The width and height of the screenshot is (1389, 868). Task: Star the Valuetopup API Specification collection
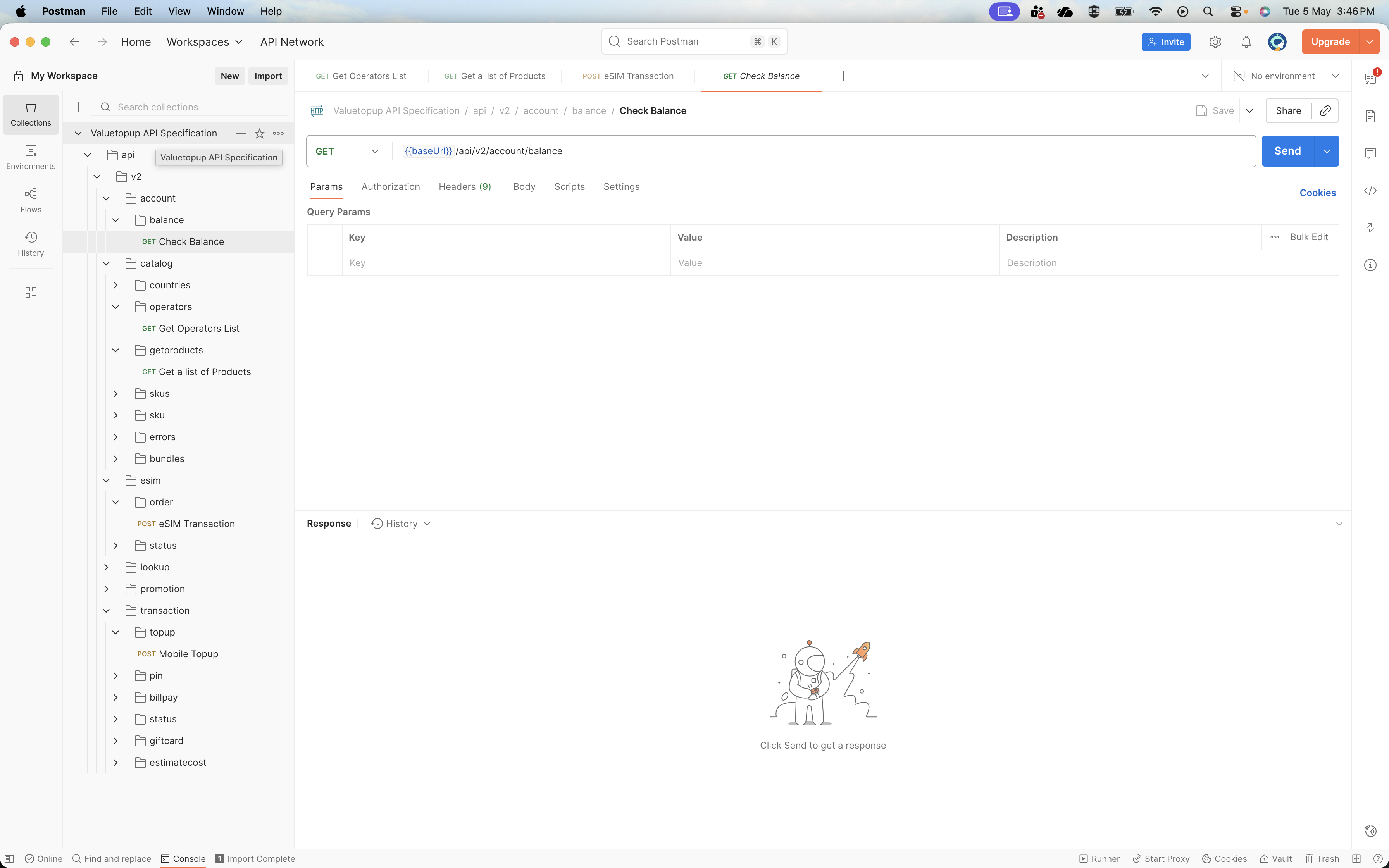pyautogui.click(x=259, y=133)
